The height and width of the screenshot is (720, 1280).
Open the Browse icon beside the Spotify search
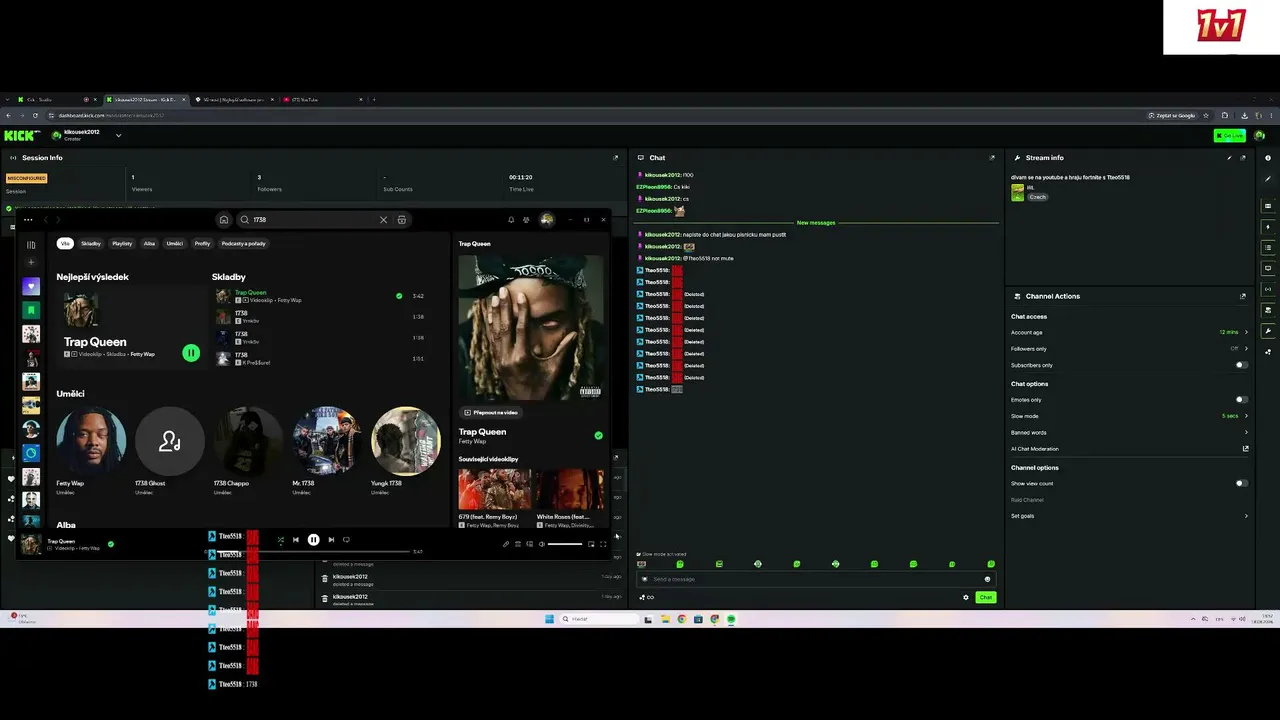click(402, 220)
